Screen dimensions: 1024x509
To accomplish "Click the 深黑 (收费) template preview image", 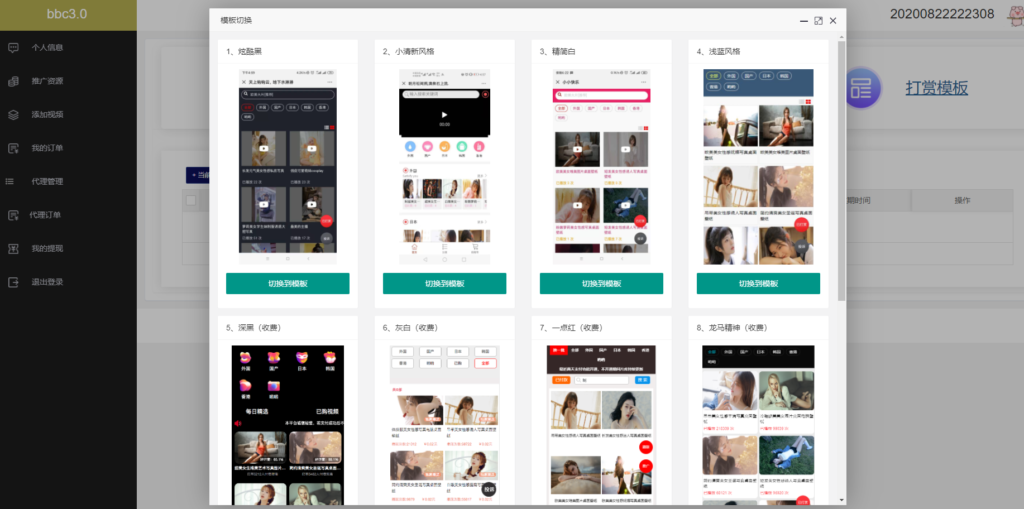I will (288, 424).
